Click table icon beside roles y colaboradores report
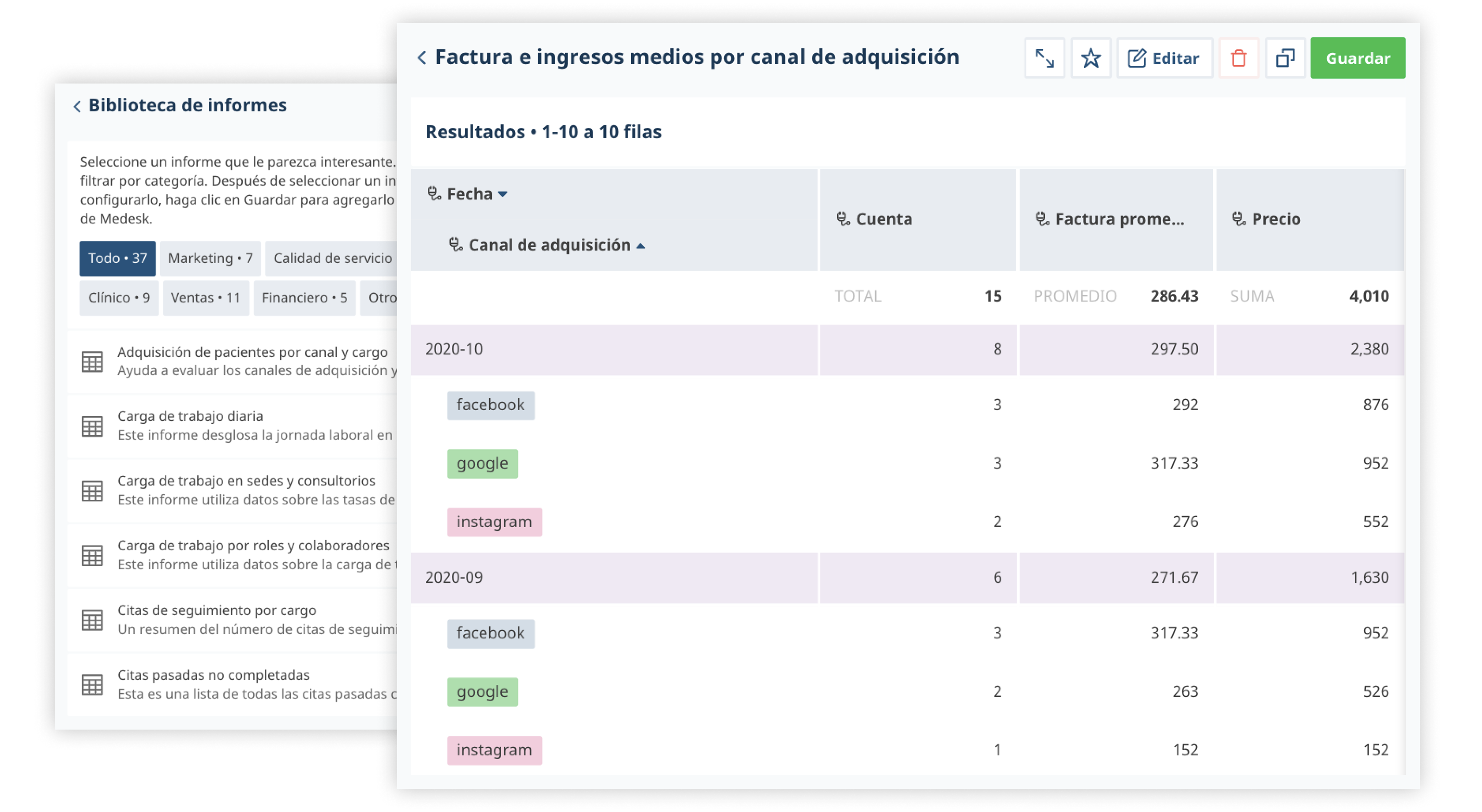Viewport: 1482px width, 812px height. point(92,556)
